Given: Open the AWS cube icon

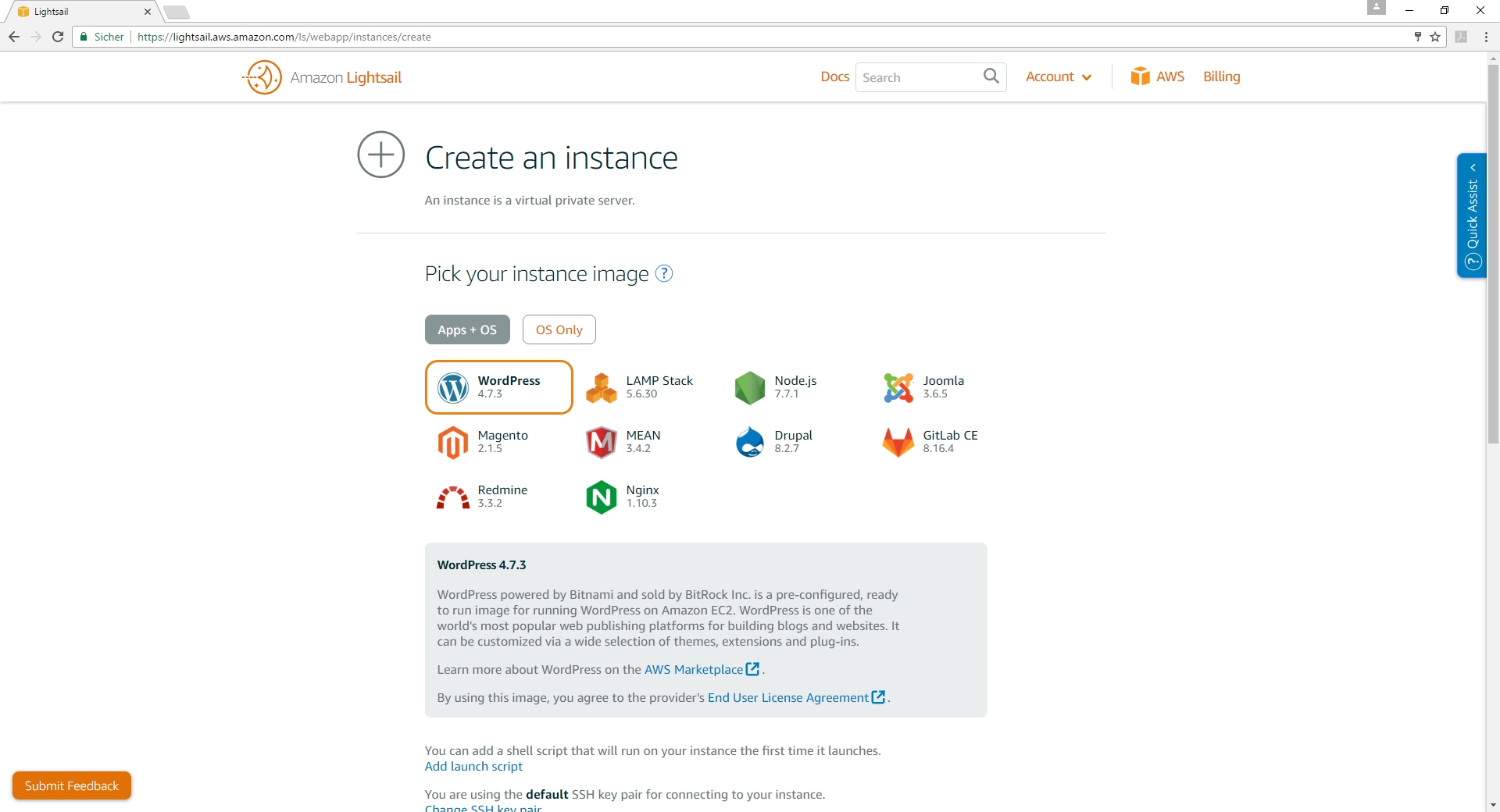Looking at the screenshot, I should pyautogui.click(x=1141, y=76).
